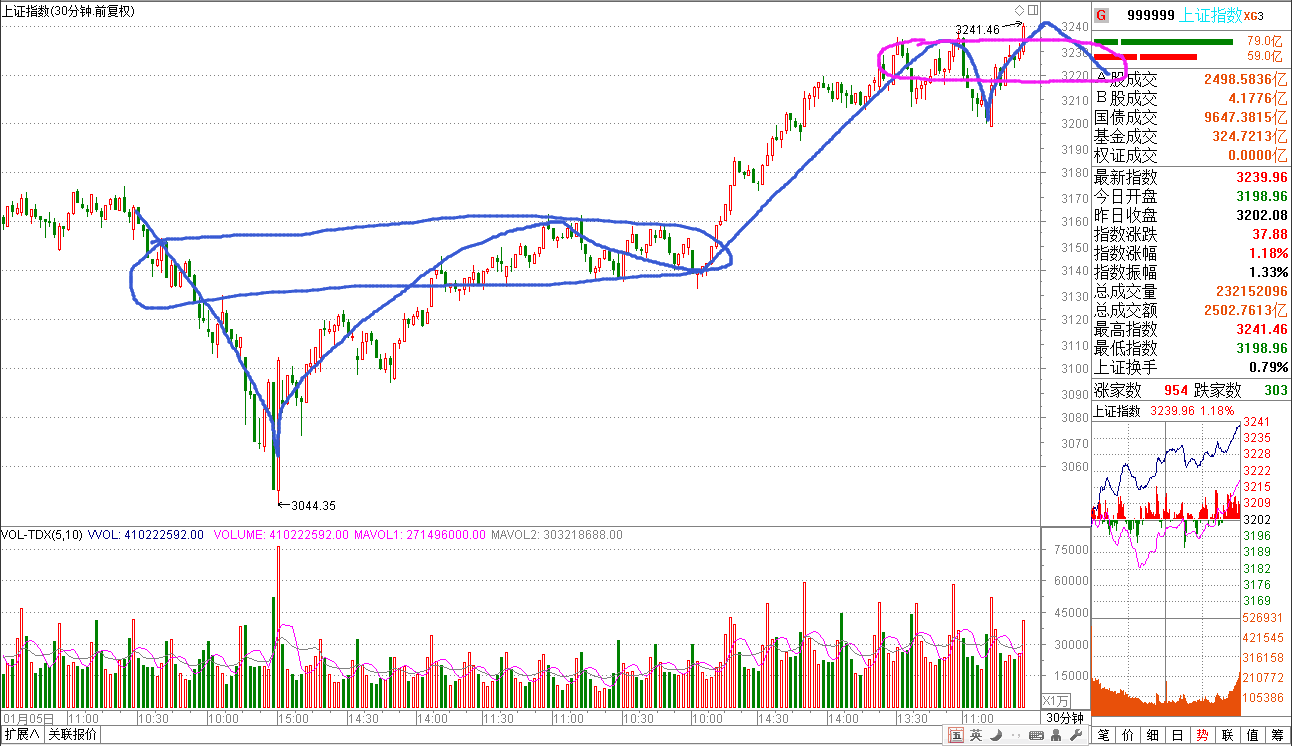The height and width of the screenshot is (746, 1292).
Task: Open the 筹 chip distribution tab
Action: click(1276, 736)
